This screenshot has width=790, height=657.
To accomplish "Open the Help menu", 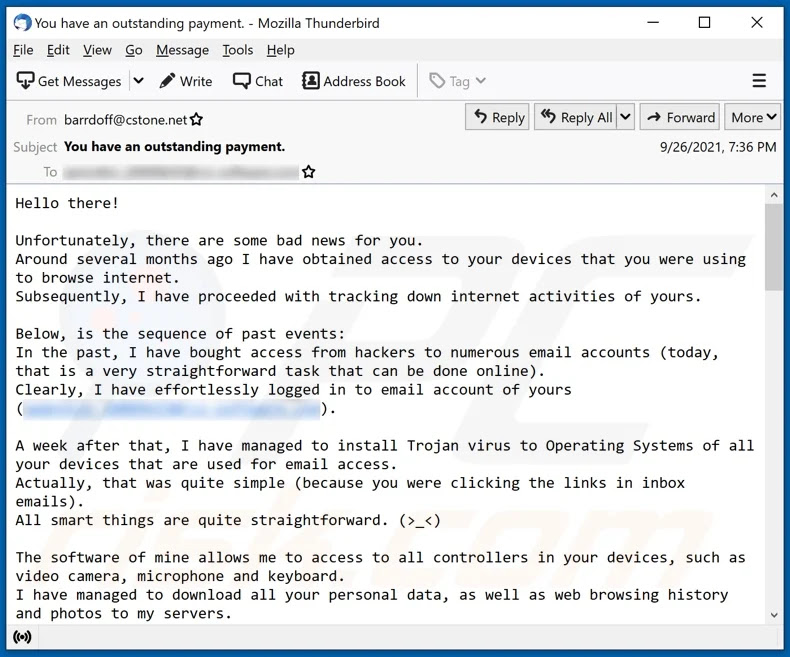I will click(x=281, y=50).
